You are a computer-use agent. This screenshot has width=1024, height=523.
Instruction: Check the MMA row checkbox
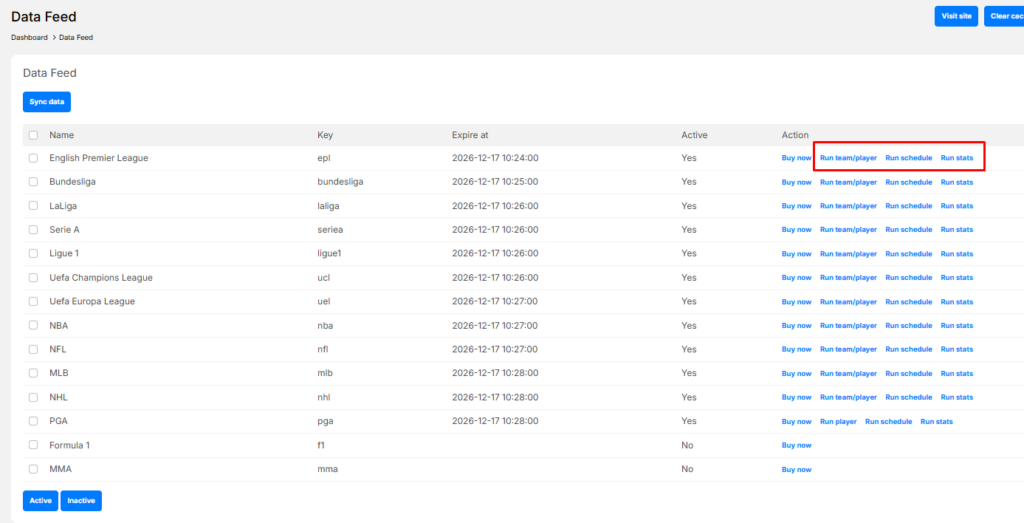[x=33, y=469]
